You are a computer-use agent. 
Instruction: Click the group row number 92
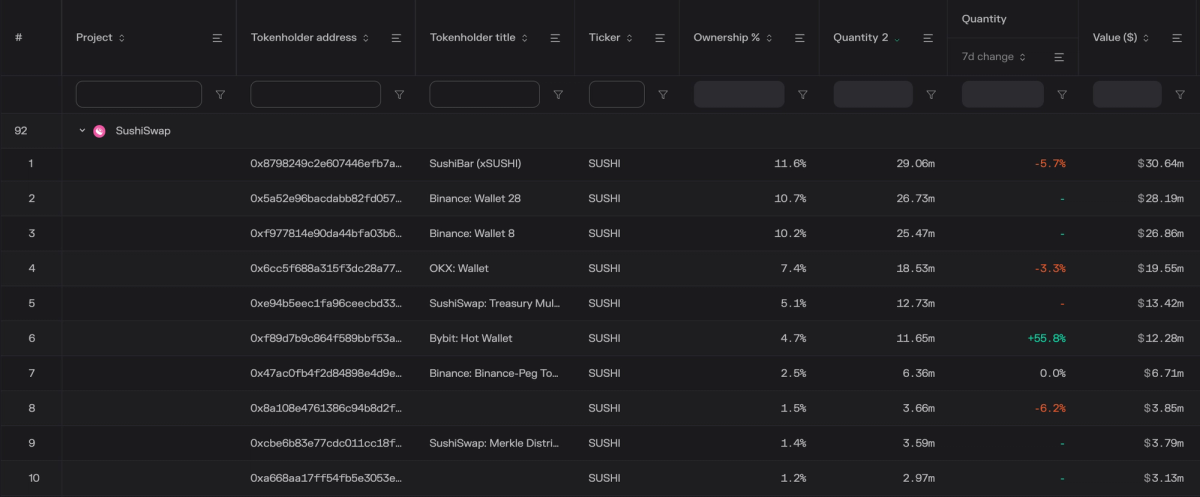[x=21, y=131]
